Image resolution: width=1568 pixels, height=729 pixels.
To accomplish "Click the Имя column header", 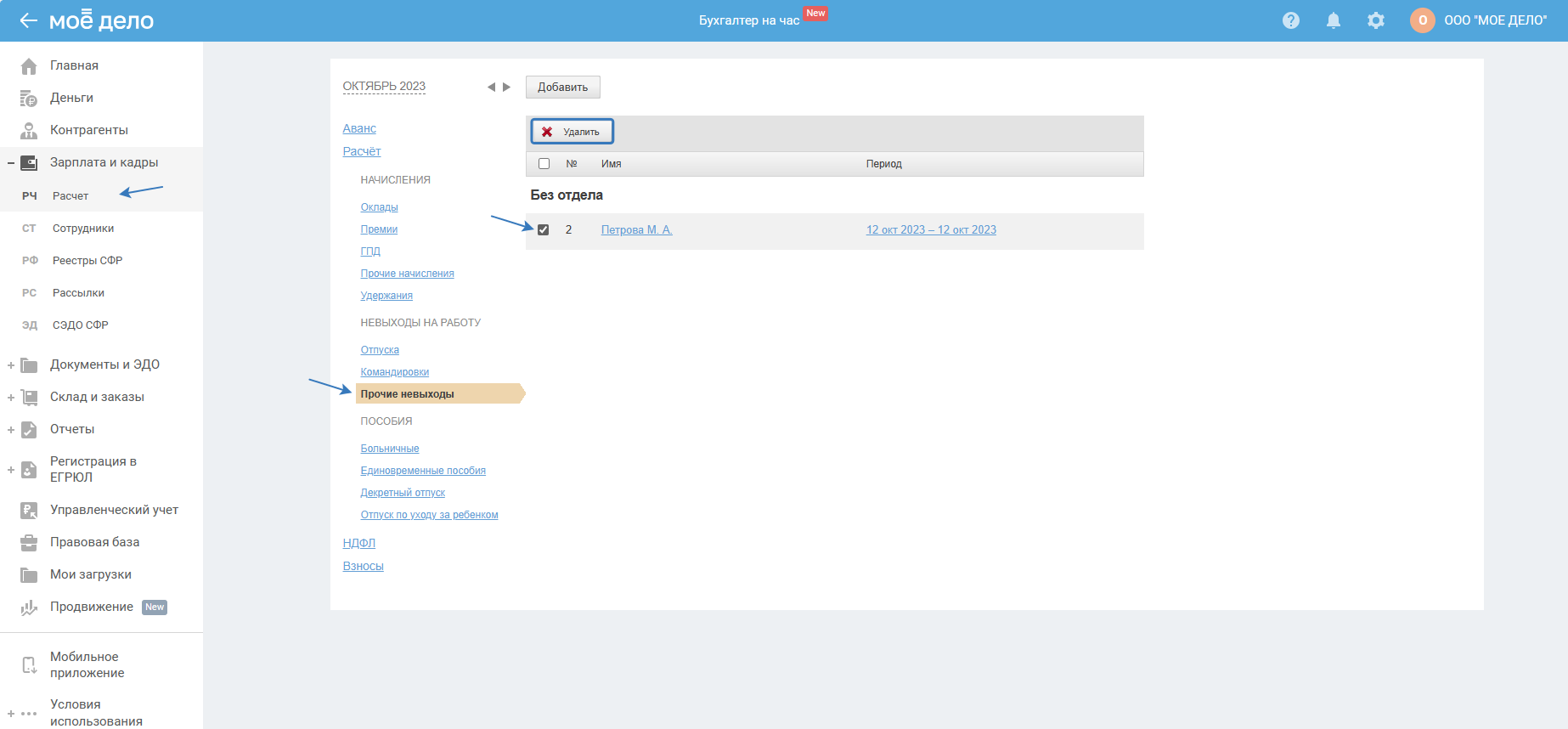I will 612,164.
